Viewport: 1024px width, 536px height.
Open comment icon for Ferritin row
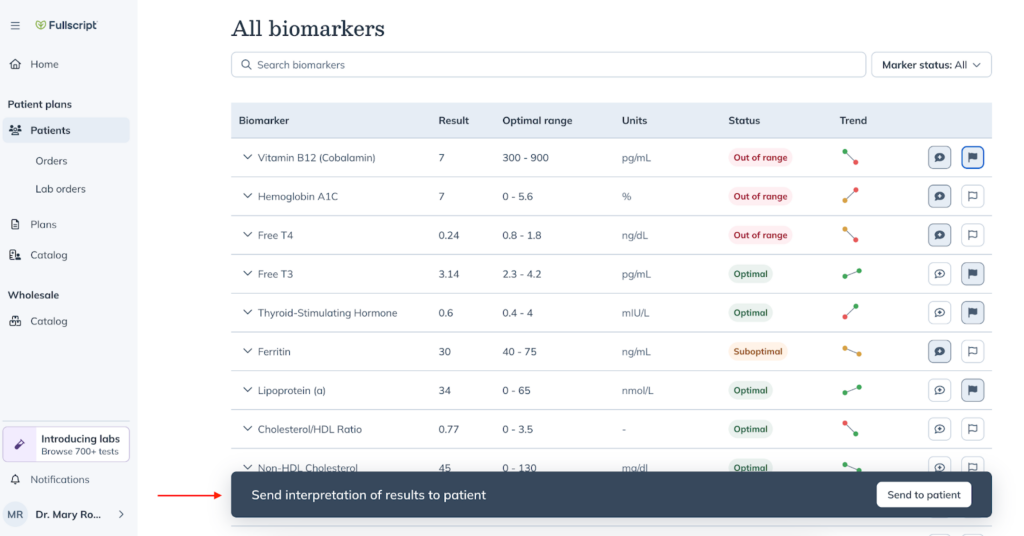(x=939, y=351)
